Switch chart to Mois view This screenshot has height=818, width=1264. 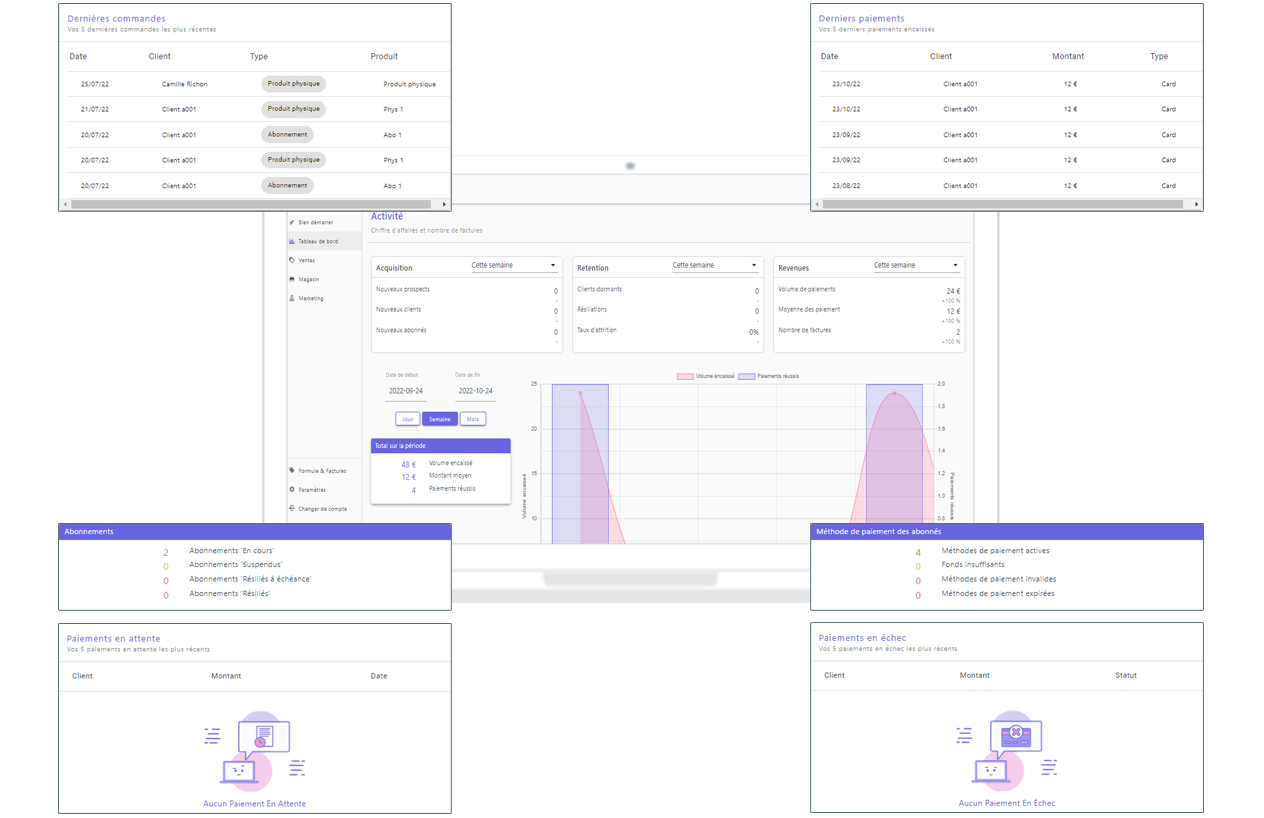pyautogui.click(x=473, y=419)
